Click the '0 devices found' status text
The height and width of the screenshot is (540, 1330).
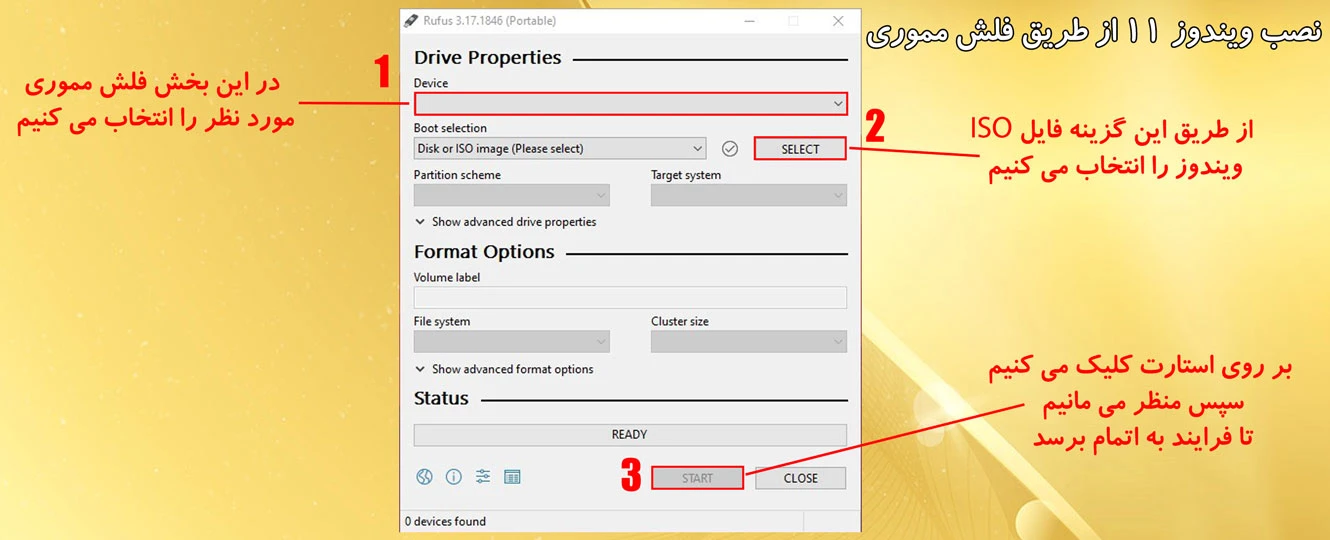tap(445, 521)
